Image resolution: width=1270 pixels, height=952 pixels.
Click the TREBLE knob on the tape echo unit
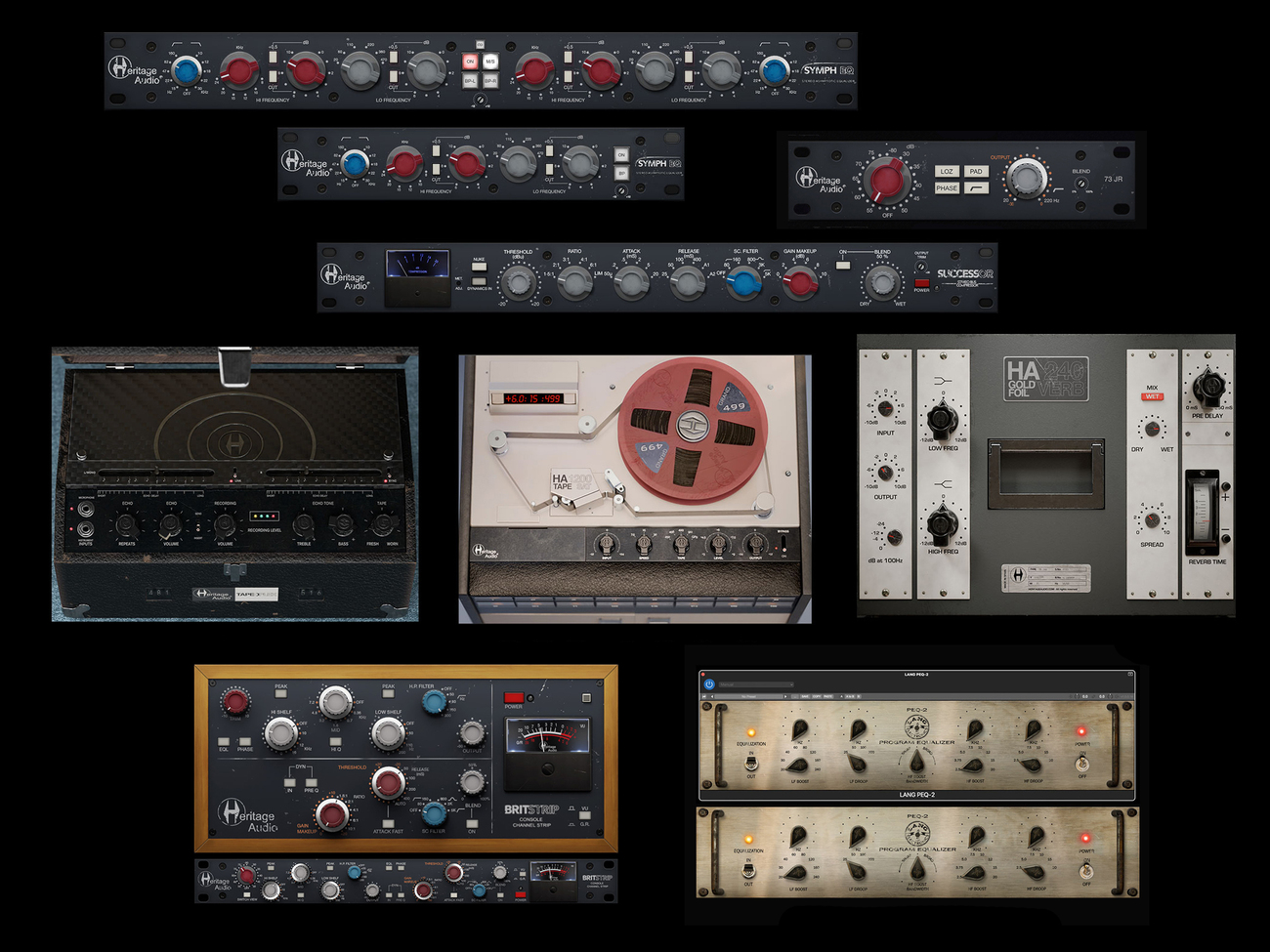(304, 525)
